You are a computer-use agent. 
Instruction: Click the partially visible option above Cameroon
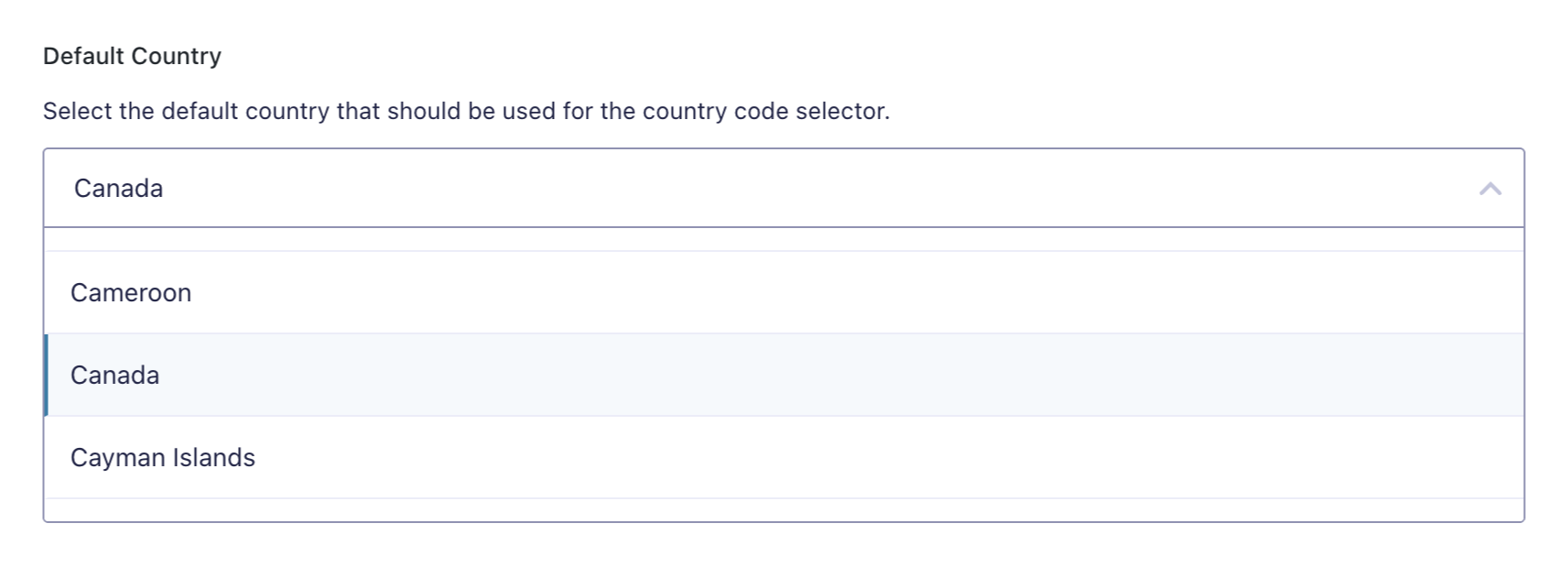coord(783,239)
